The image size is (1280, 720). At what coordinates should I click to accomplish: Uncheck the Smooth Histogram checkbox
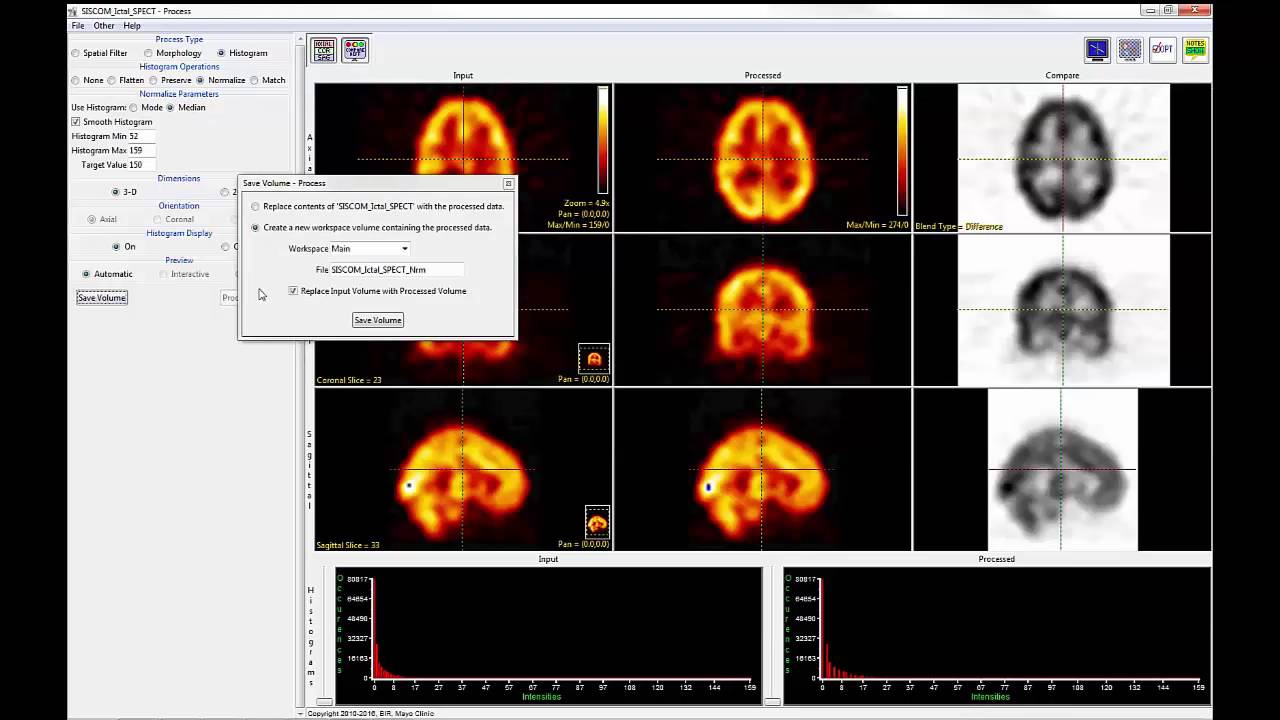tap(76, 122)
